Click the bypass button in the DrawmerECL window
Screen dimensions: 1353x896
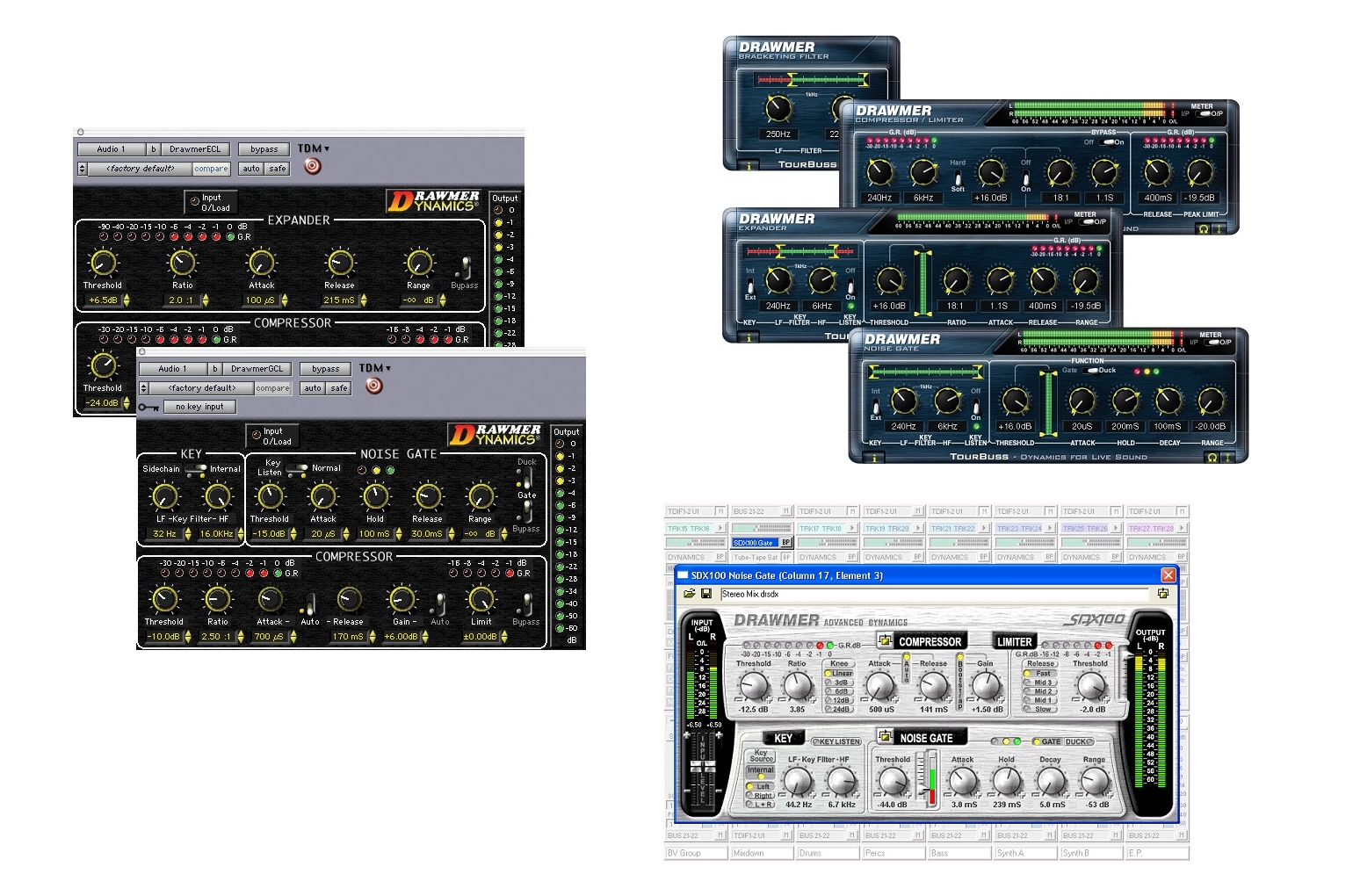click(x=264, y=149)
